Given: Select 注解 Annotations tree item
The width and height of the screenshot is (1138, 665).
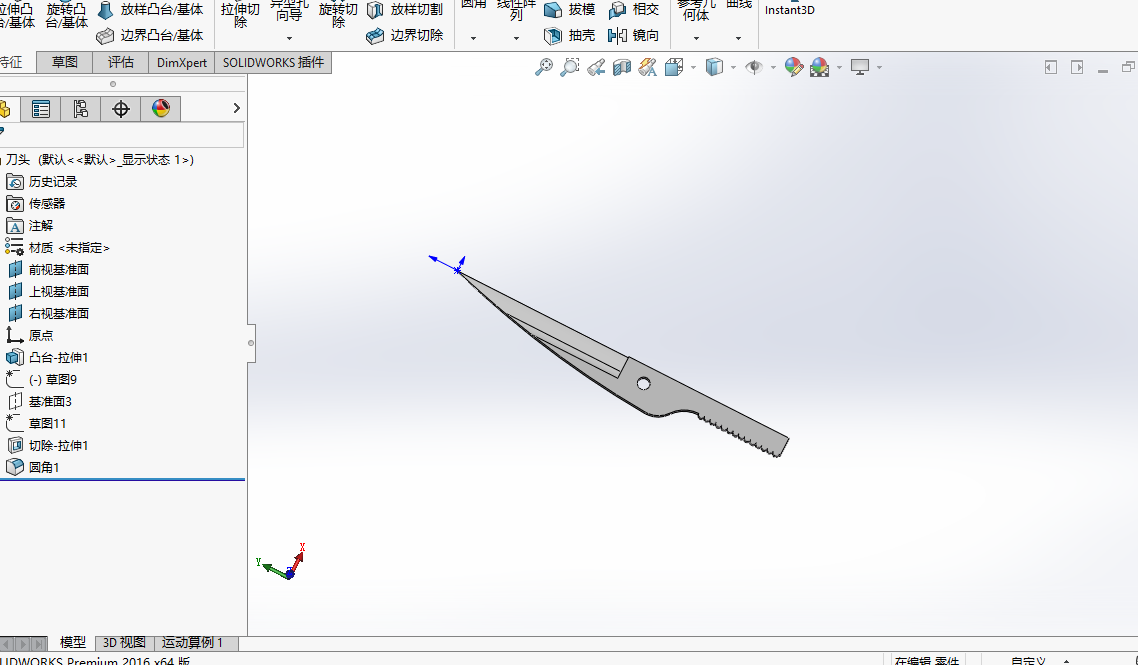Looking at the screenshot, I should point(41,226).
